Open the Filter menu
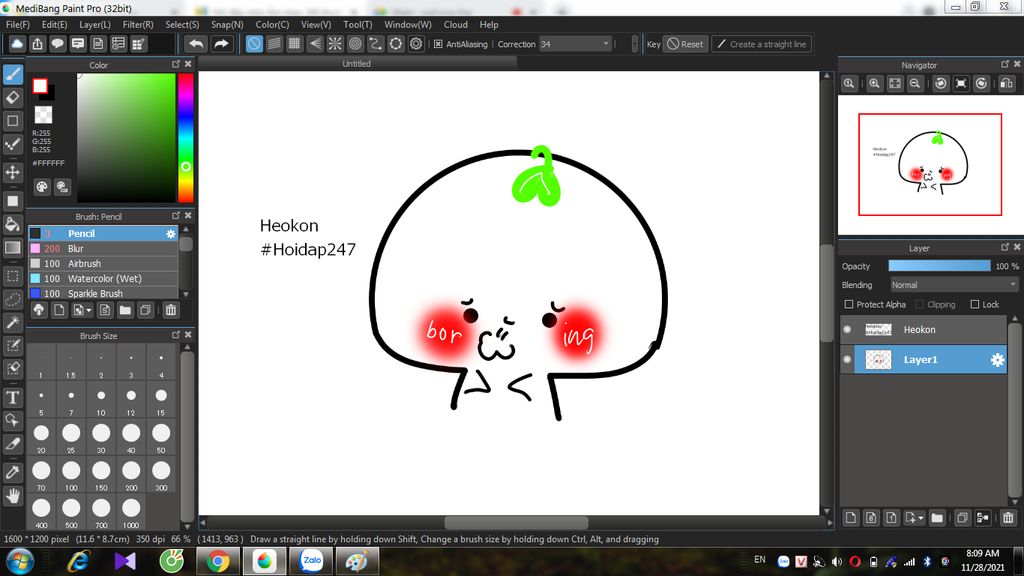The height and width of the screenshot is (576, 1024). 138,25
